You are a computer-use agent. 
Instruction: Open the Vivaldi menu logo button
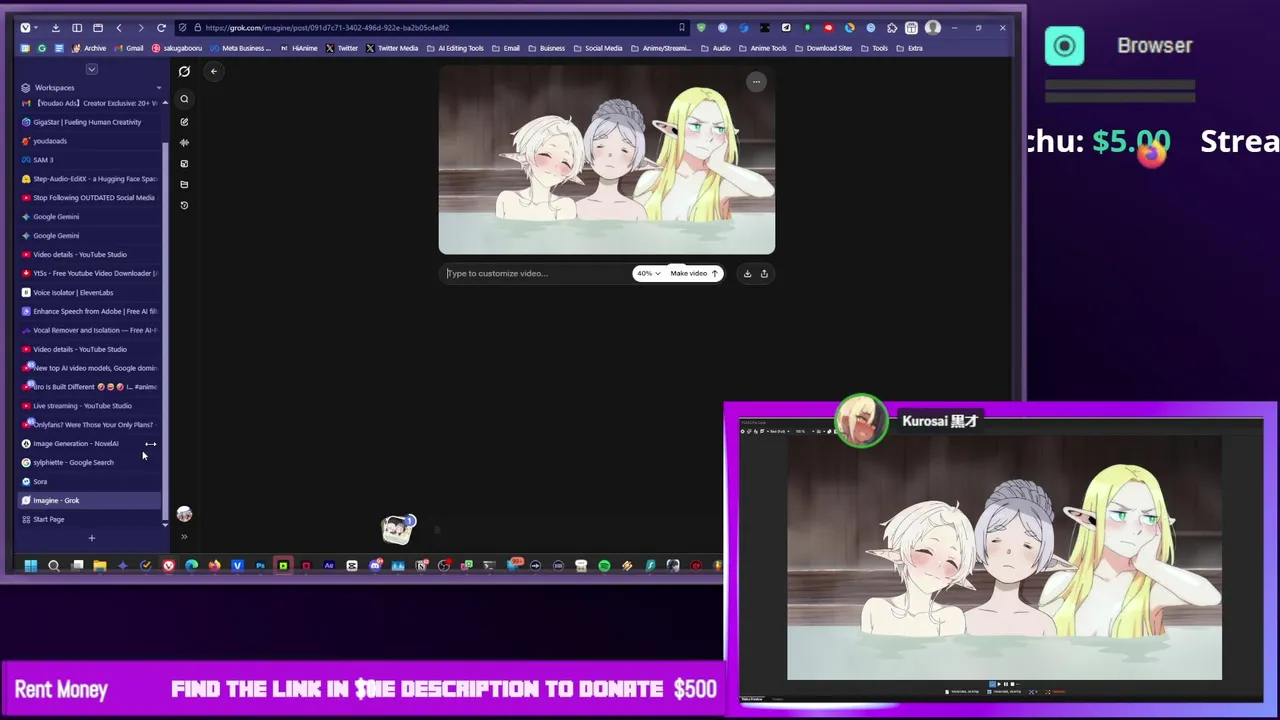(25, 28)
